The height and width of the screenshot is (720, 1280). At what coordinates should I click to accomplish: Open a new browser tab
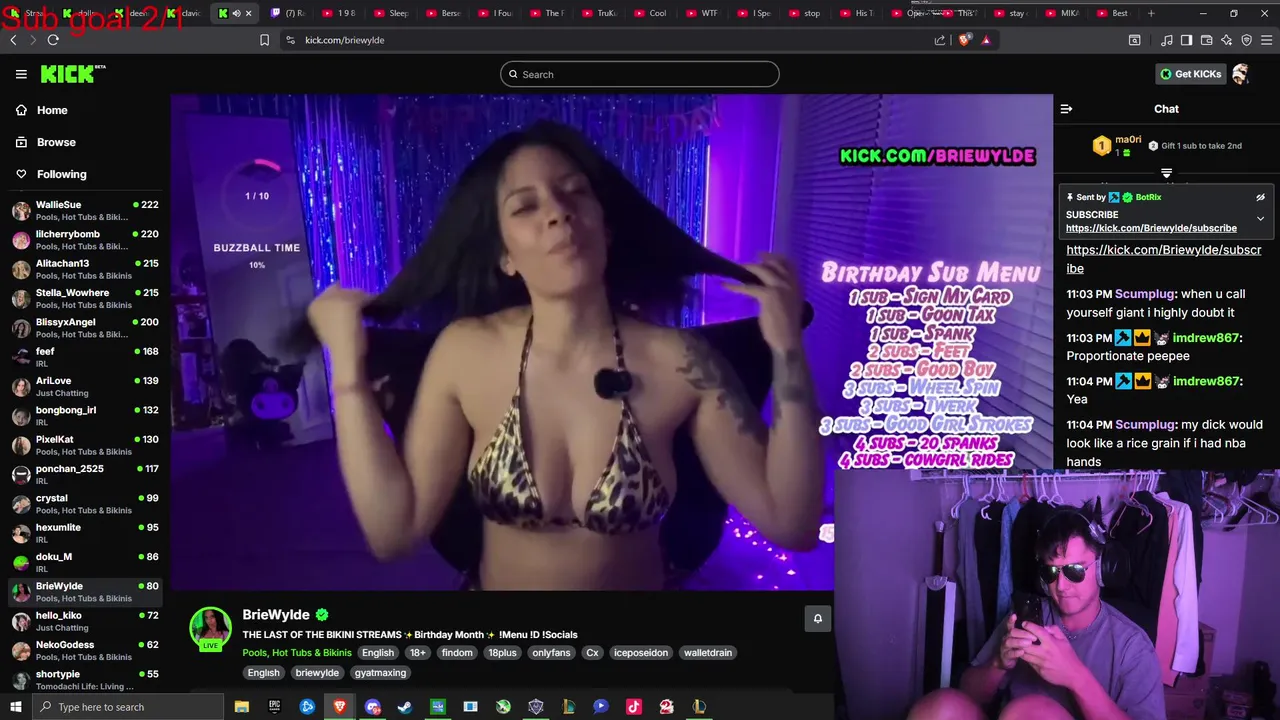[1151, 13]
